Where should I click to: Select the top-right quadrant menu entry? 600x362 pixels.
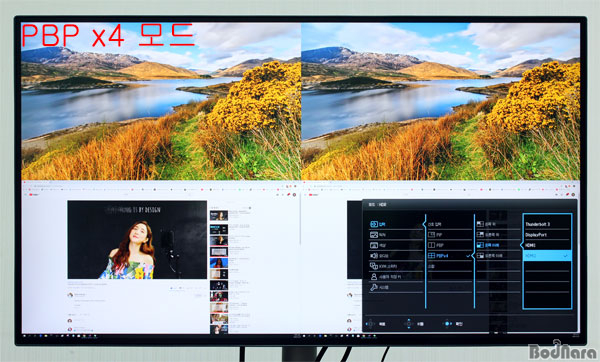(494, 235)
